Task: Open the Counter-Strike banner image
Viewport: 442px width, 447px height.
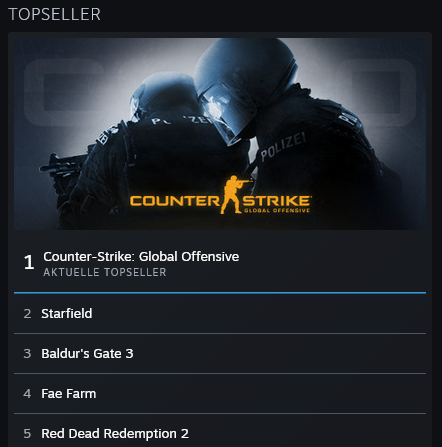Action: (x=220, y=134)
